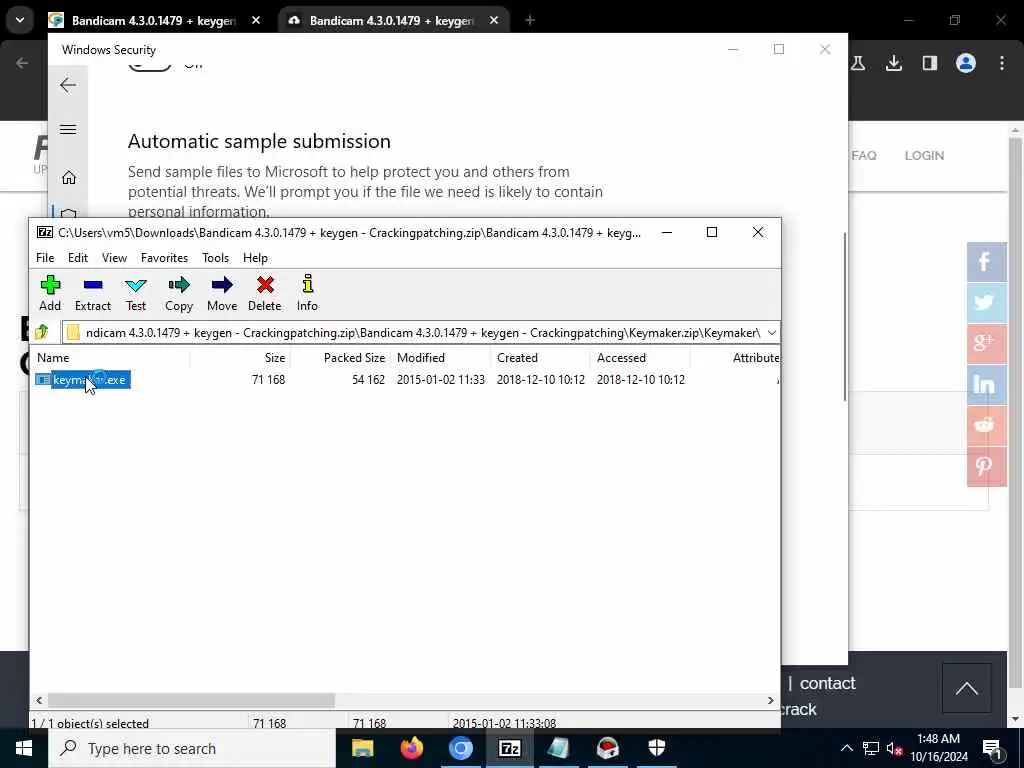Image resolution: width=1024 pixels, height=768 pixels.
Task: Click the right arrow of horizontal scrollbar
Action: tap(770, 700)
